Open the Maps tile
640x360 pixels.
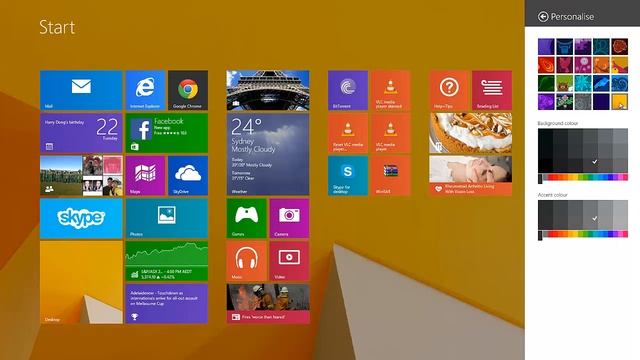pos(145,176)
